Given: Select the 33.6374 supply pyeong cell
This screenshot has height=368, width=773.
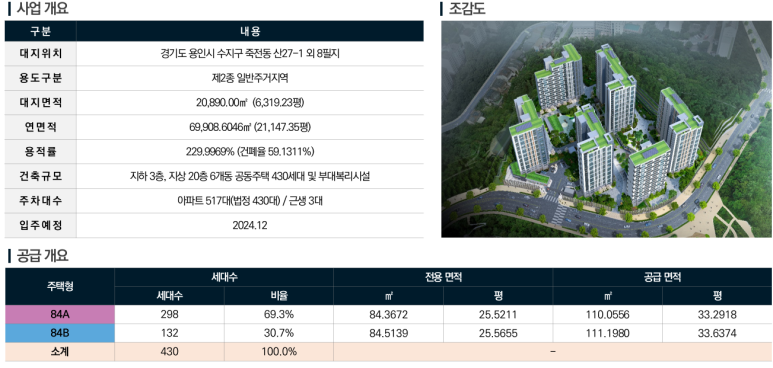Looking at the screenshot, I should click(717, 333).
